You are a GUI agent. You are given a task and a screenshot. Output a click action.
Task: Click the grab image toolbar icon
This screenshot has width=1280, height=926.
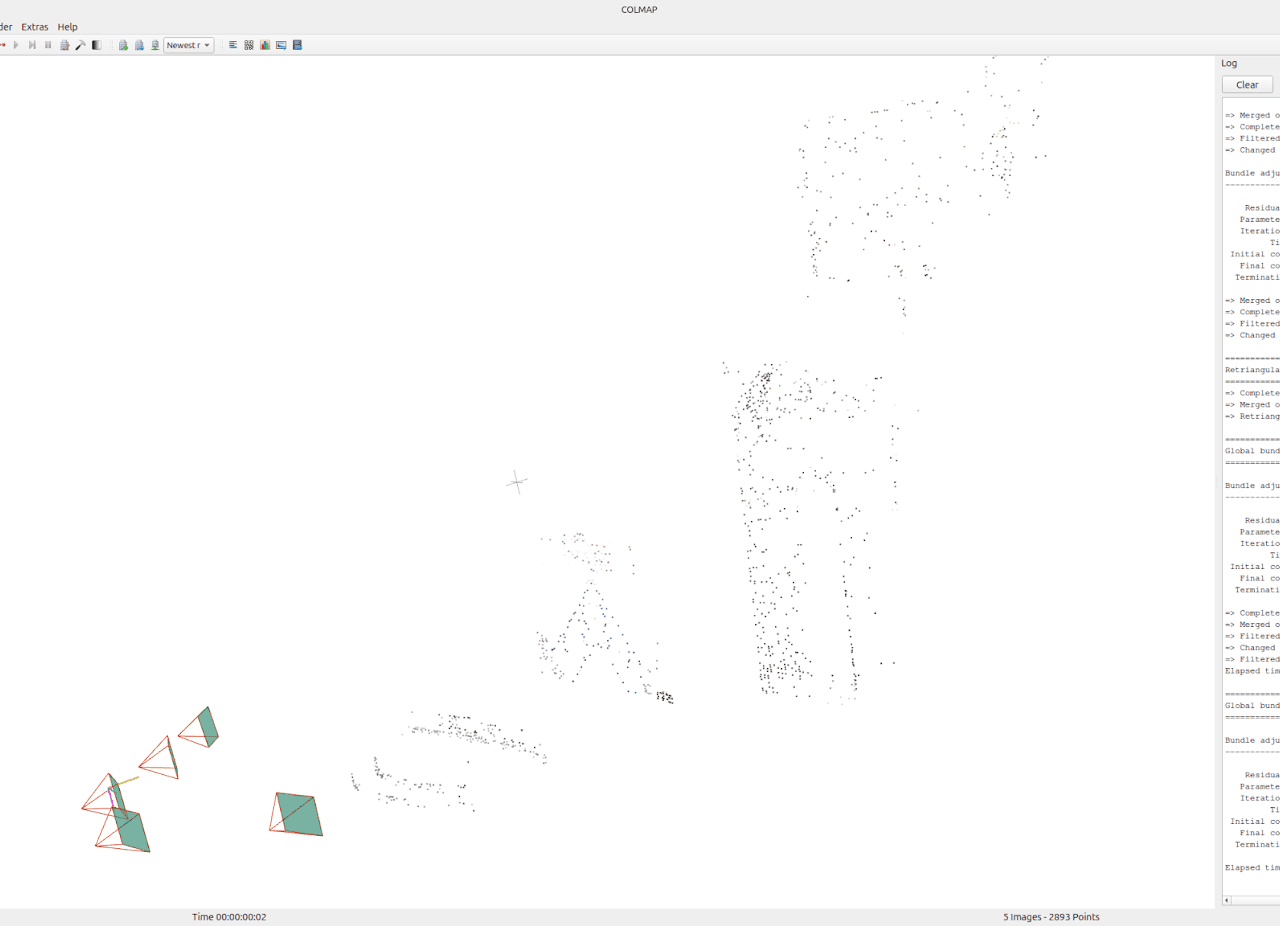(x=281, y=45)
